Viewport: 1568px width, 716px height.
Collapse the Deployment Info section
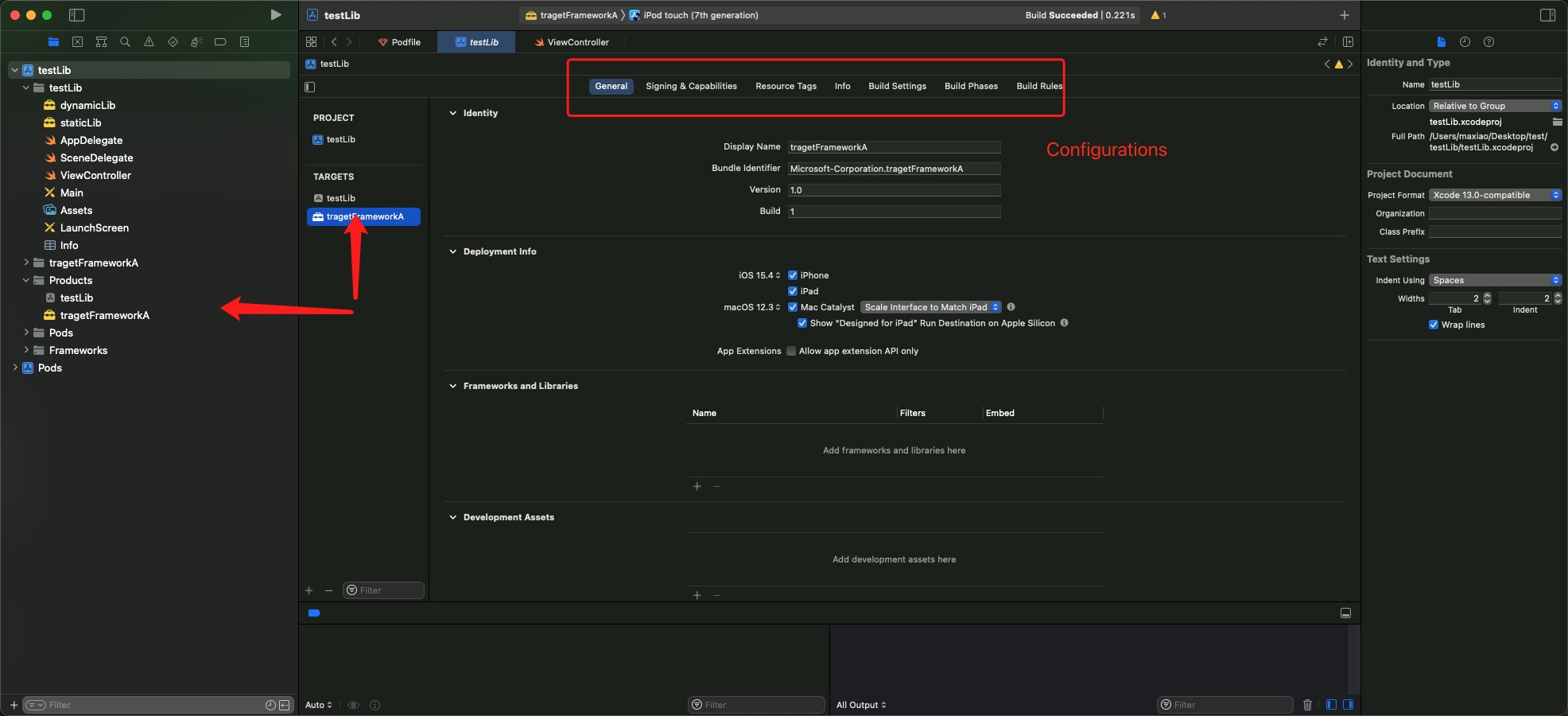coord(453,251)
